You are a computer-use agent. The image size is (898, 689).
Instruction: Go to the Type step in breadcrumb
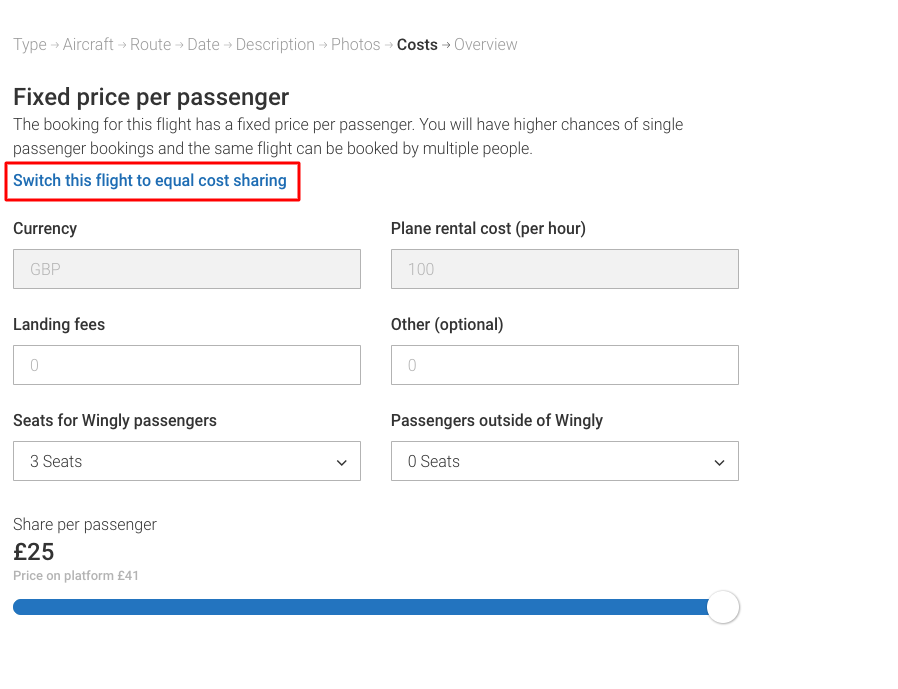click(30, 45)
